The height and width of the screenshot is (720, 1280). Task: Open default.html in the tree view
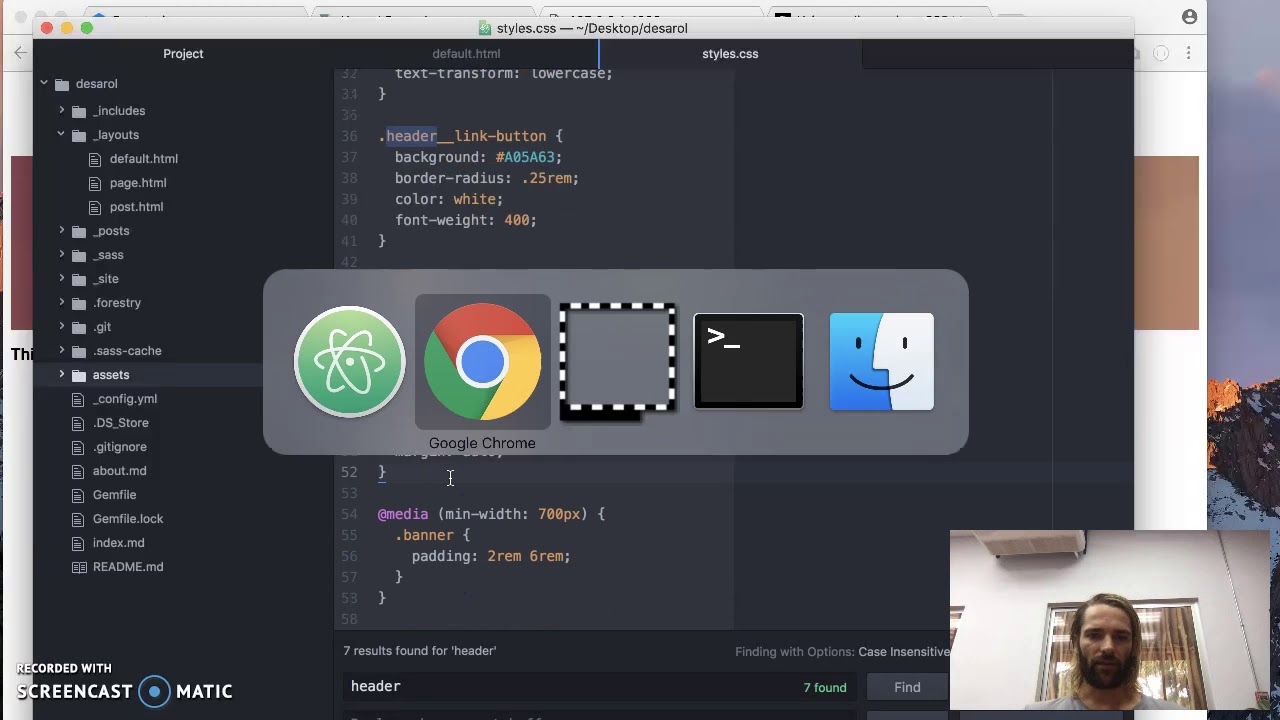(x=143, y=159)
